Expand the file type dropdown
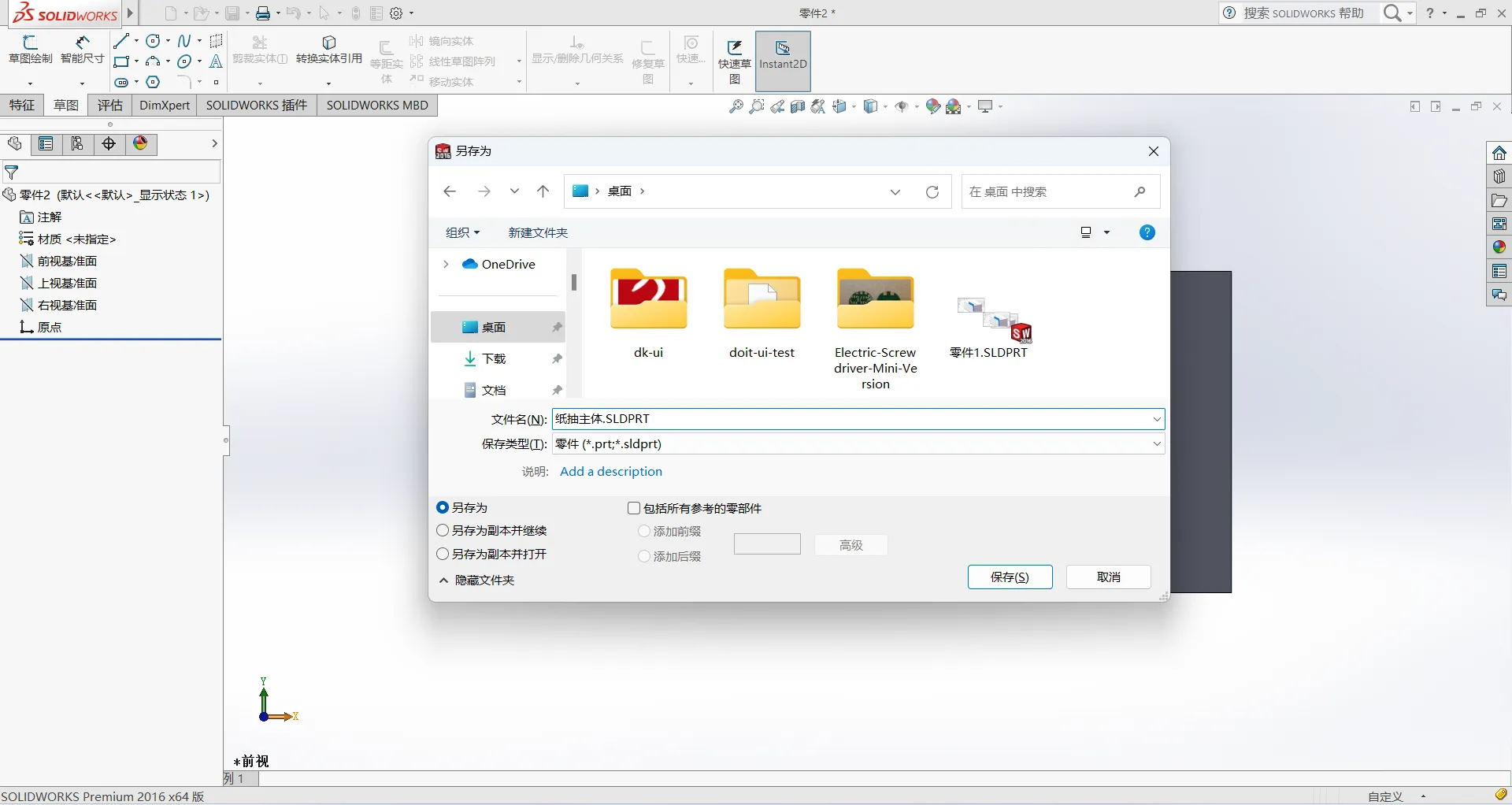The image size is (1512, 805). tap(1156, 444)
